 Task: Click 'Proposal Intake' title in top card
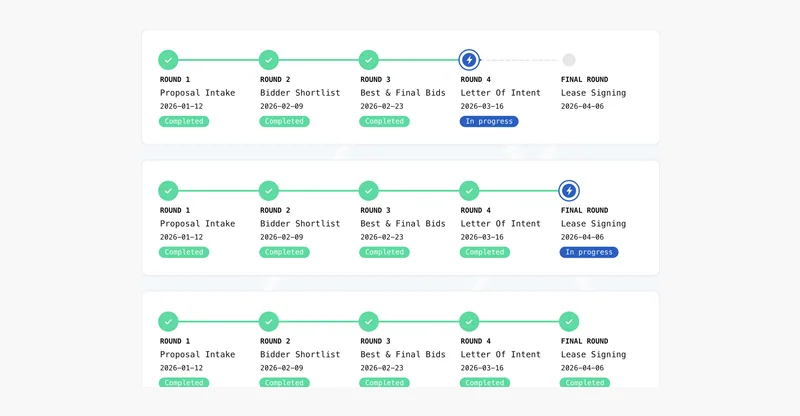[x=197, y=93]
